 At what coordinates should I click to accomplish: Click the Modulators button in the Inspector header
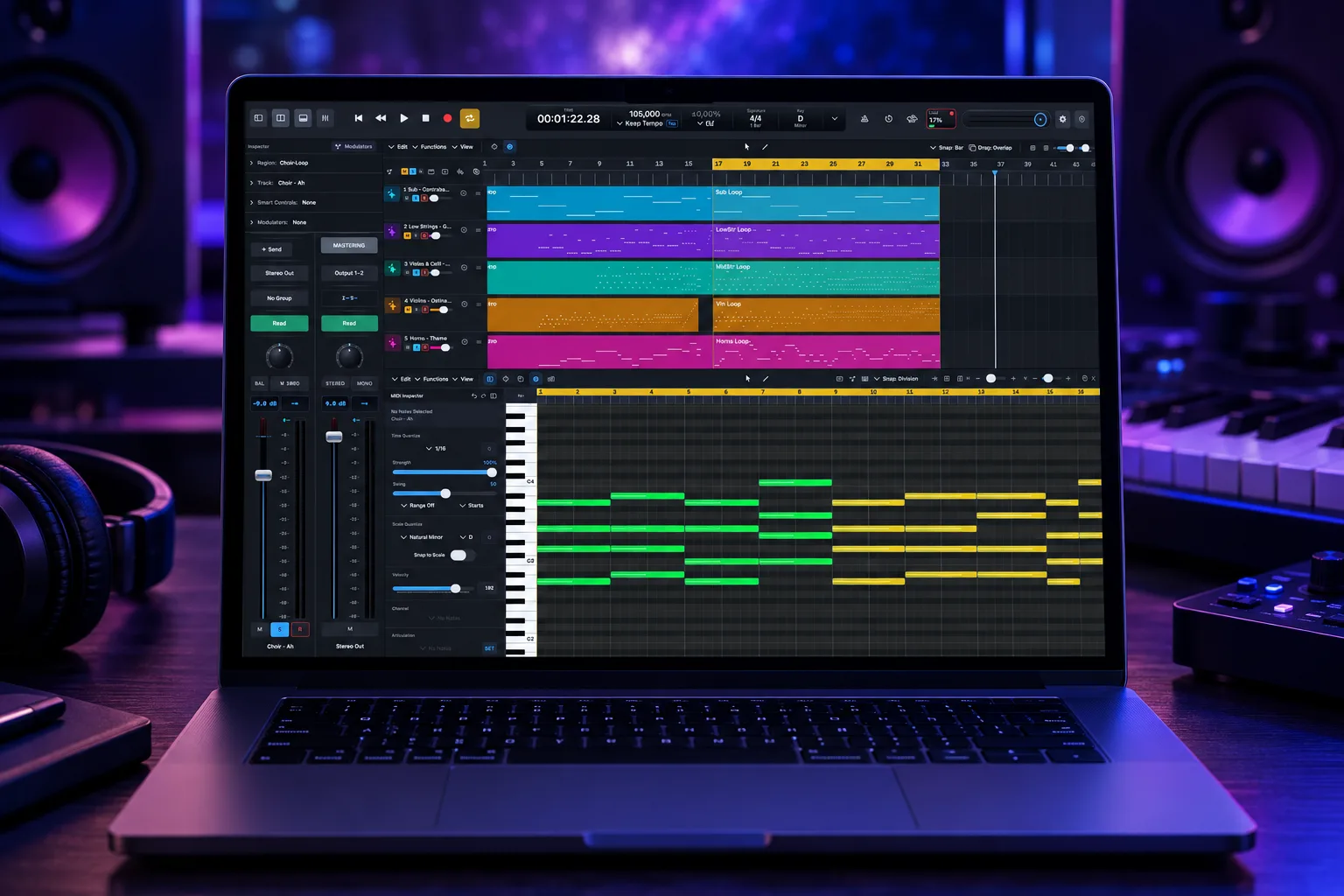pos(353,146)
